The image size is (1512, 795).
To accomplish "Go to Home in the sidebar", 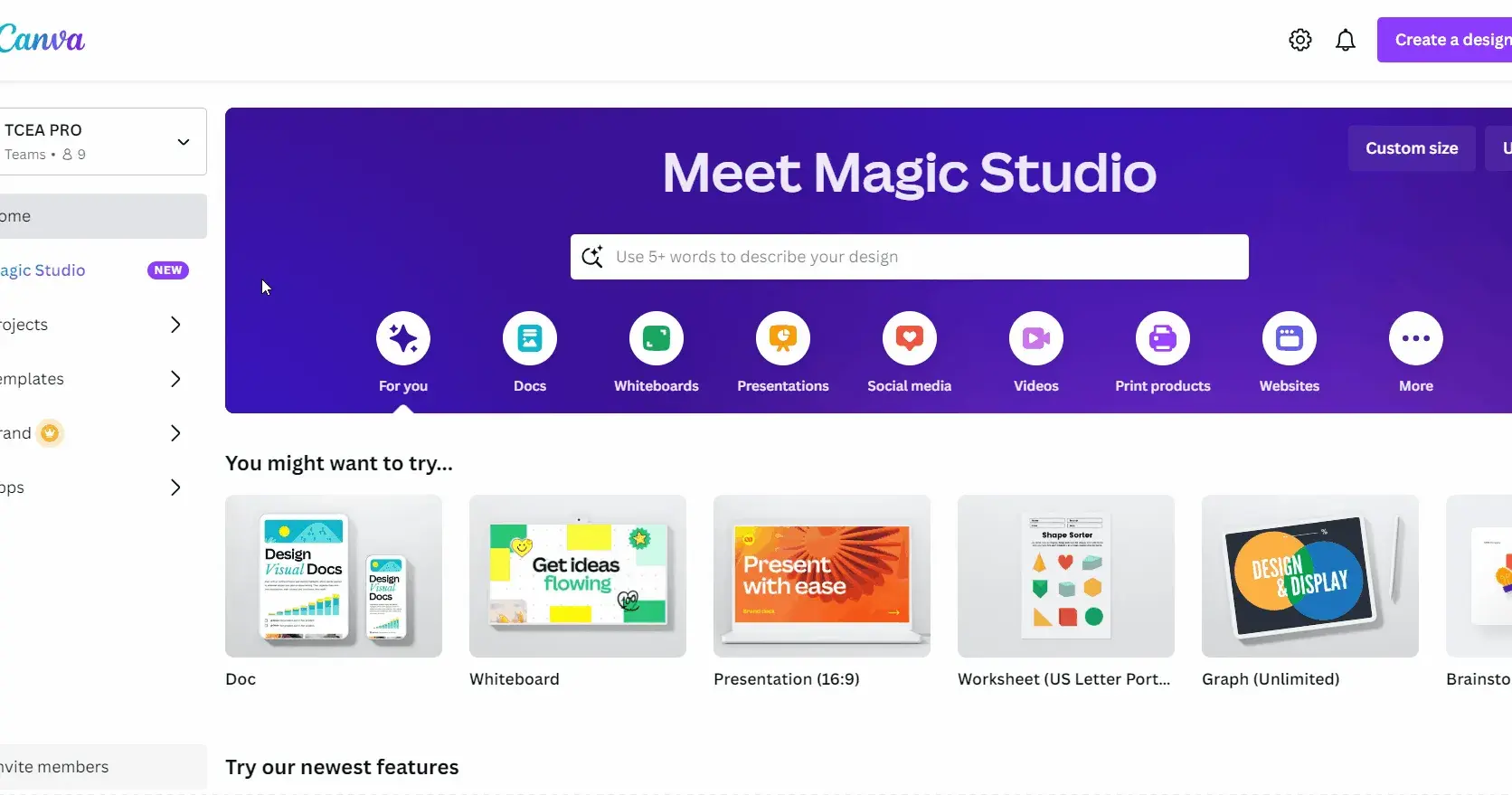I will (x=103, y=216).
